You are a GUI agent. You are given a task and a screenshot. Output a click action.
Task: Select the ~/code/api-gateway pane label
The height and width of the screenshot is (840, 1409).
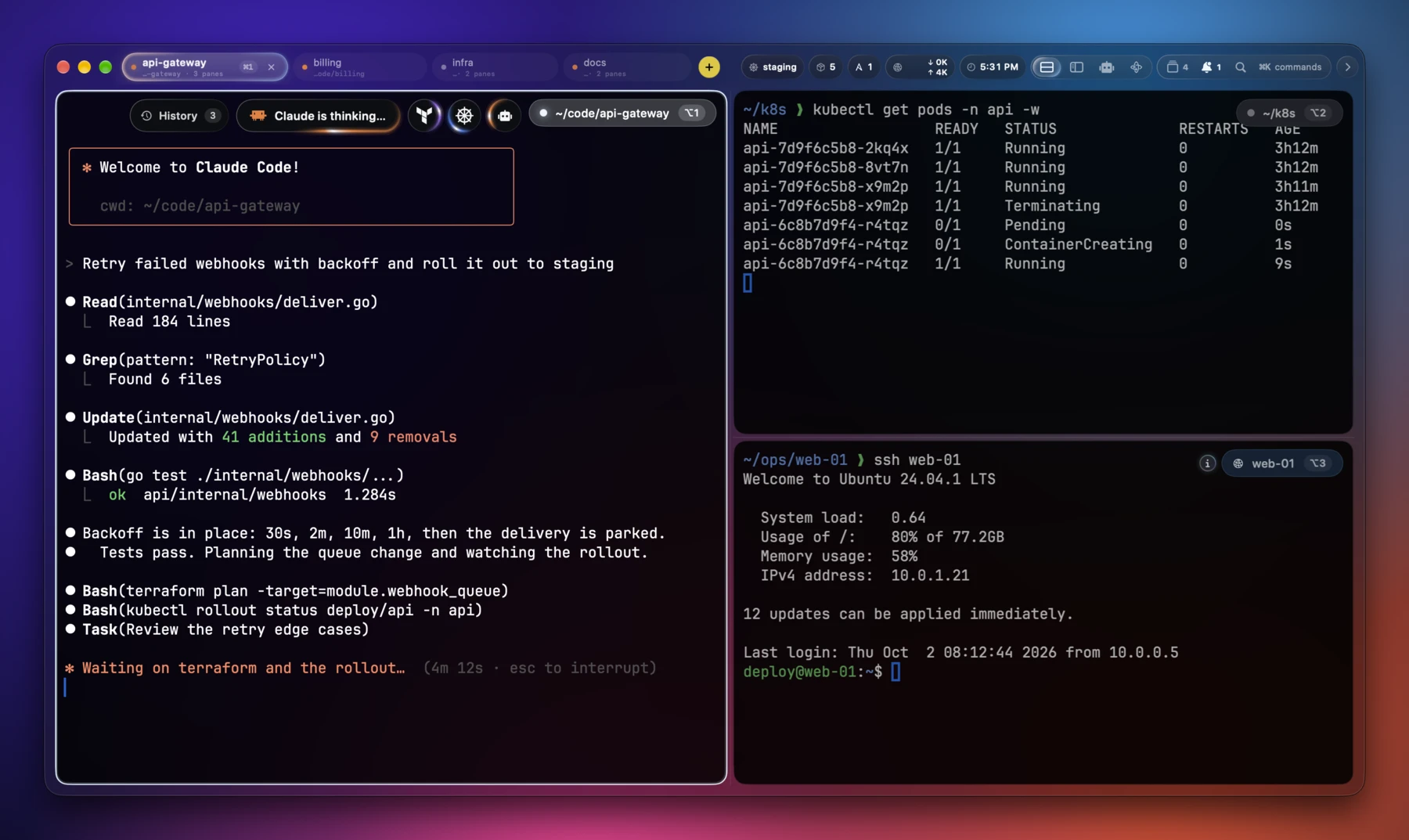tap(622, 114)
